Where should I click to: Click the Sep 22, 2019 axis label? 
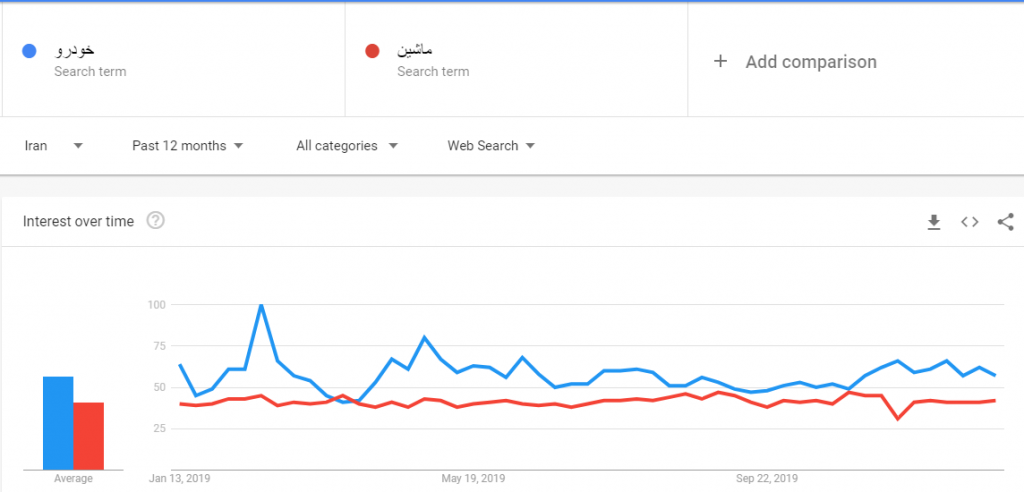[767, 479]
